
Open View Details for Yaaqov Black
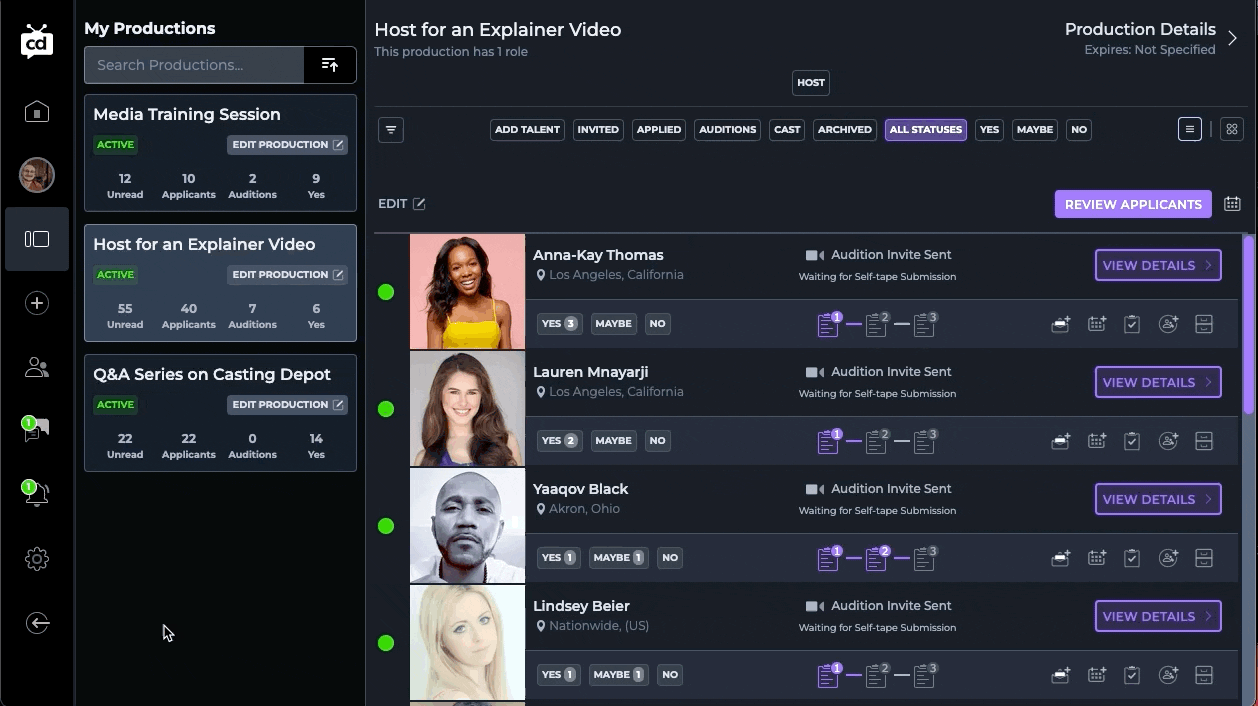click(1158, 500)
